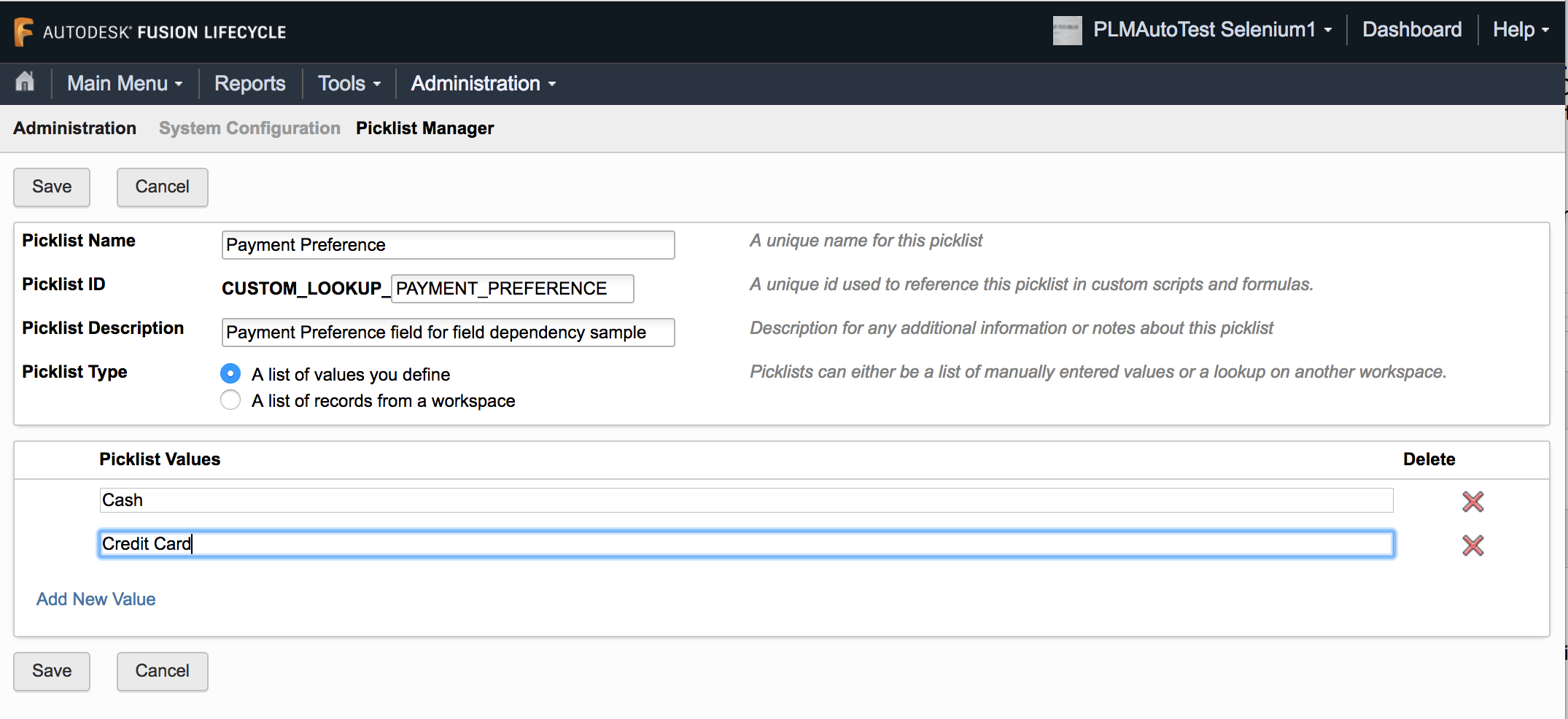Click the Autodesk Fusion Lifecycle logo
The width and height of the screenshot is (1568, 719).
point(150,31)
